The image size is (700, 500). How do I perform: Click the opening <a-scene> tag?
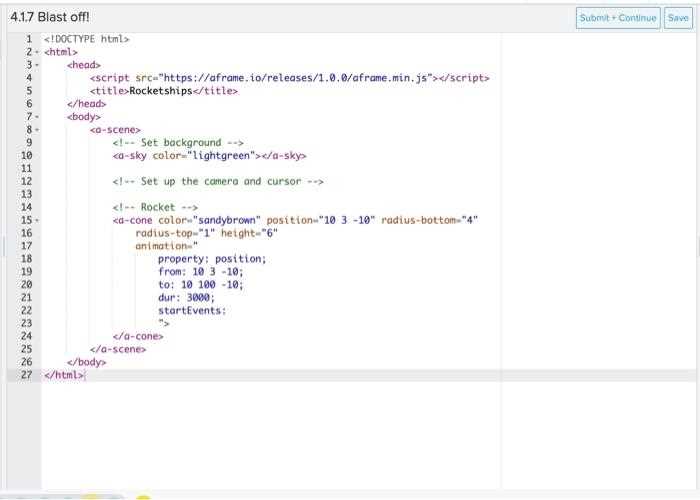point(115,130)
